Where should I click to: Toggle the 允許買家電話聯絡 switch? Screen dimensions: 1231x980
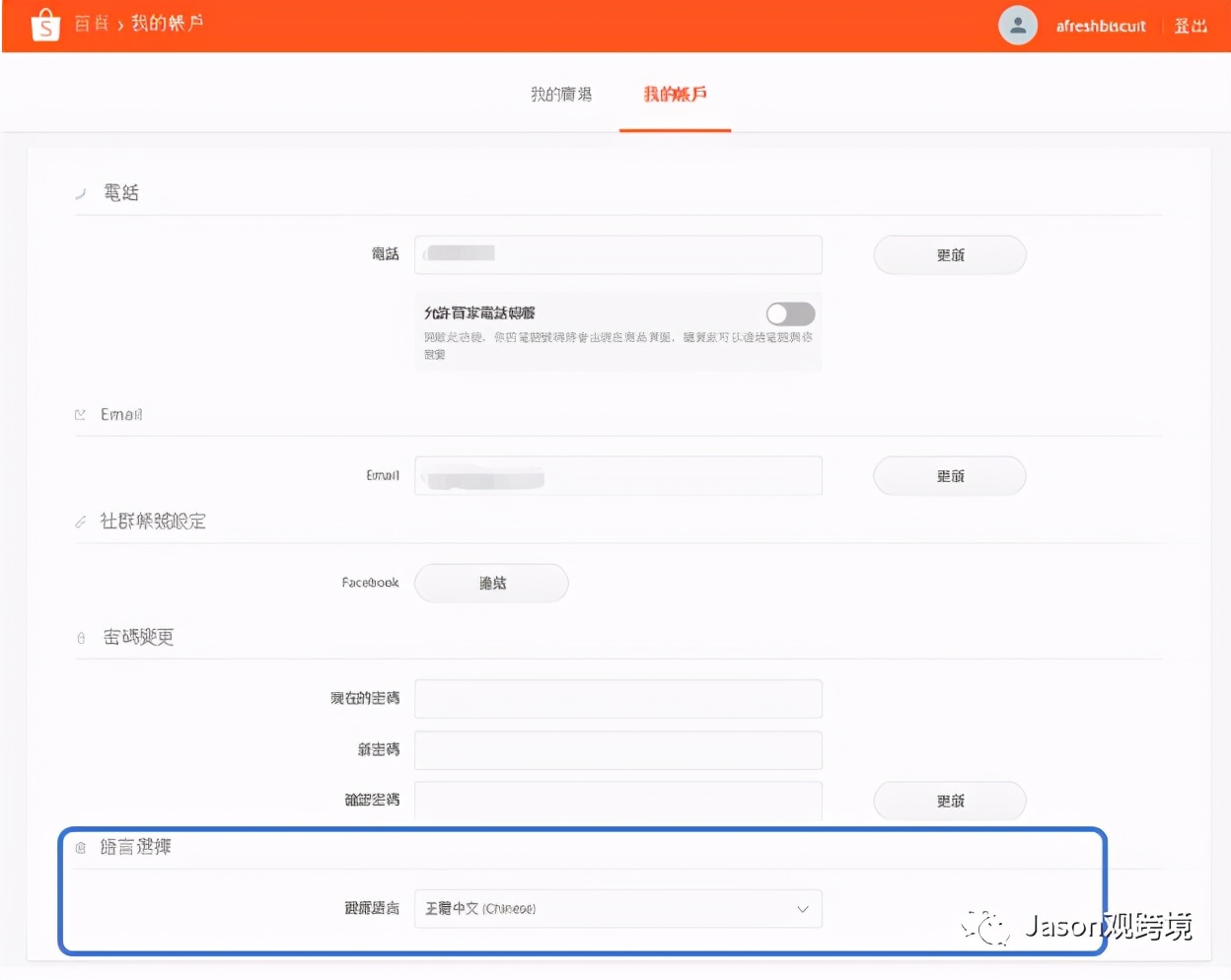[x=790, y=314]
